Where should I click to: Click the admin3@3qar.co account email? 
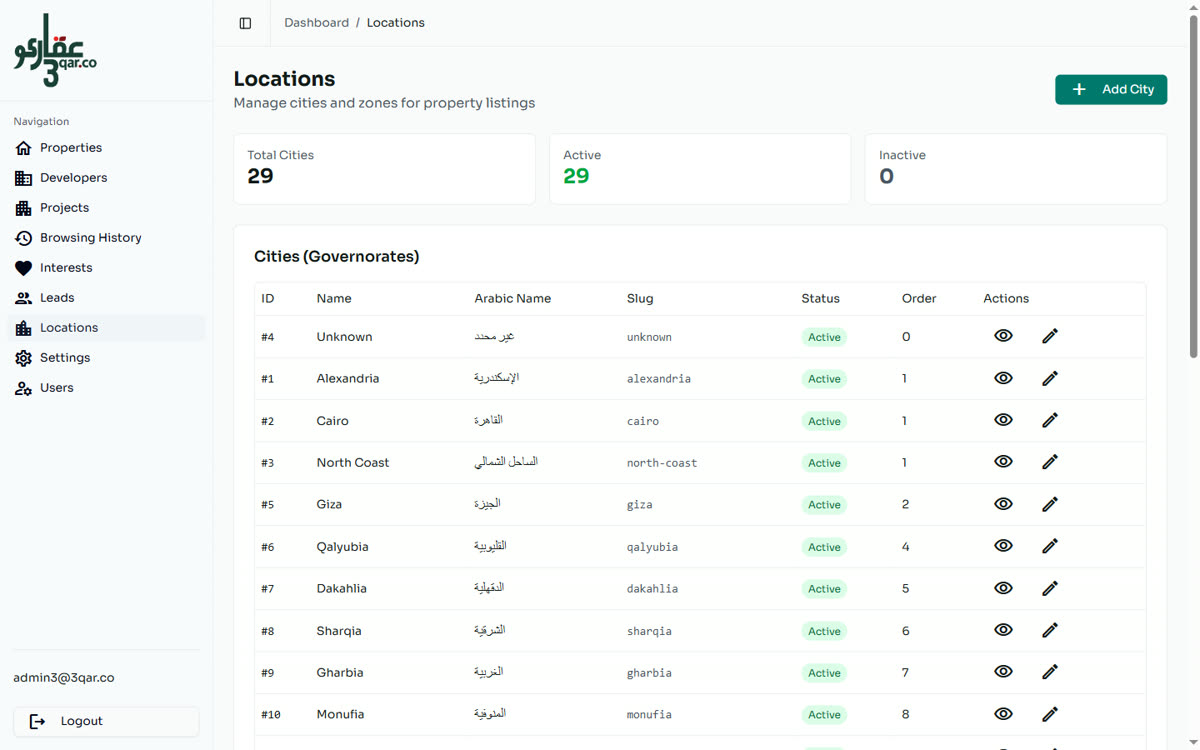pos(64,678)
